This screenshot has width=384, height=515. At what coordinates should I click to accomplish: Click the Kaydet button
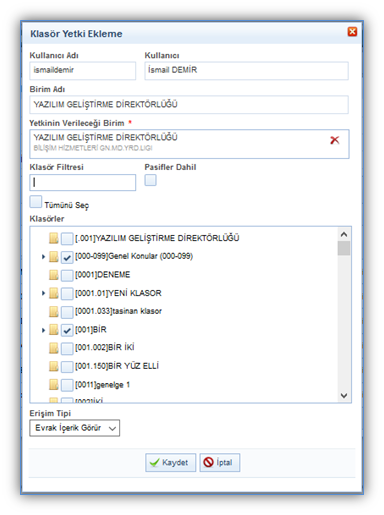170,462
